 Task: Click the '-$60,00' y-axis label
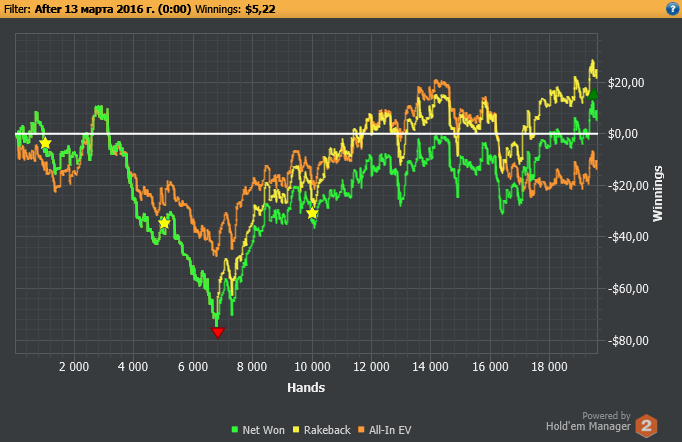coord(628,288)
